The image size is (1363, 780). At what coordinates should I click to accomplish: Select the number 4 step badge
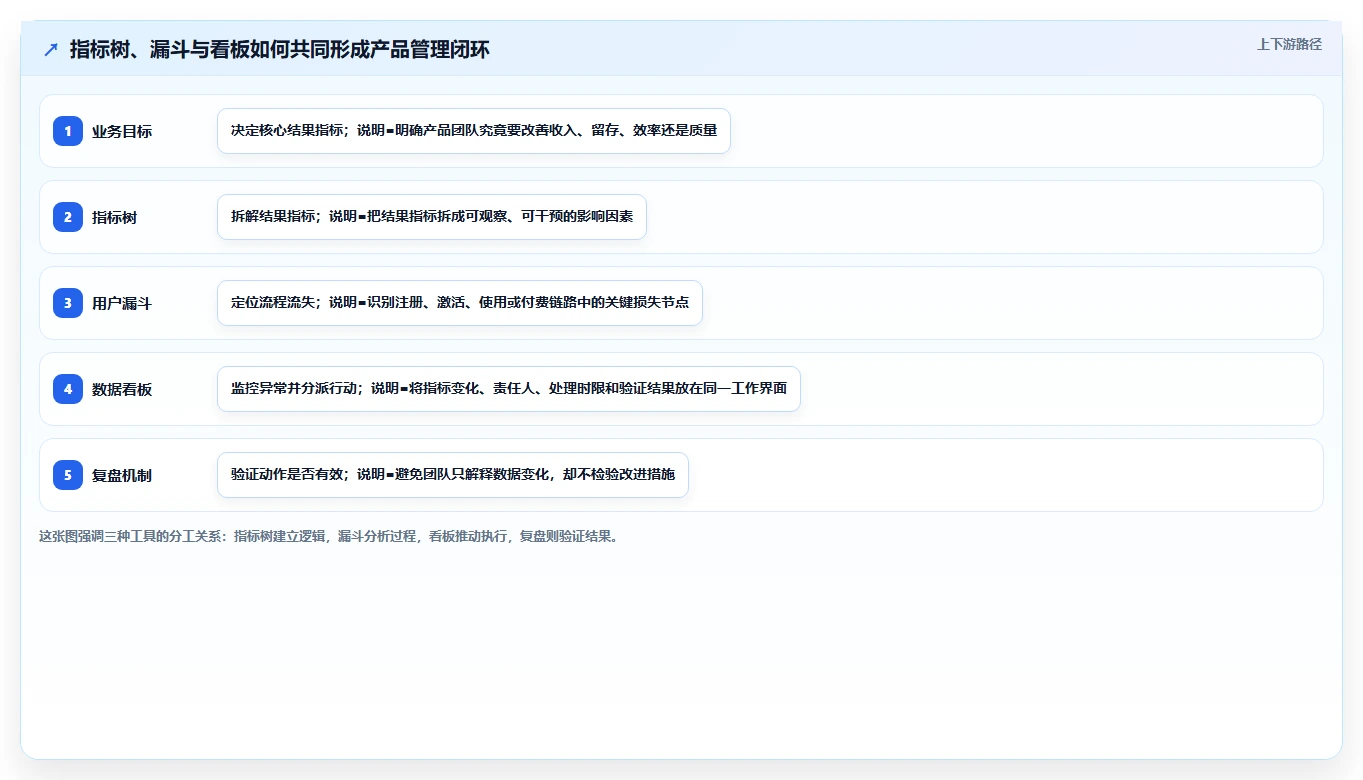(68, 389)
